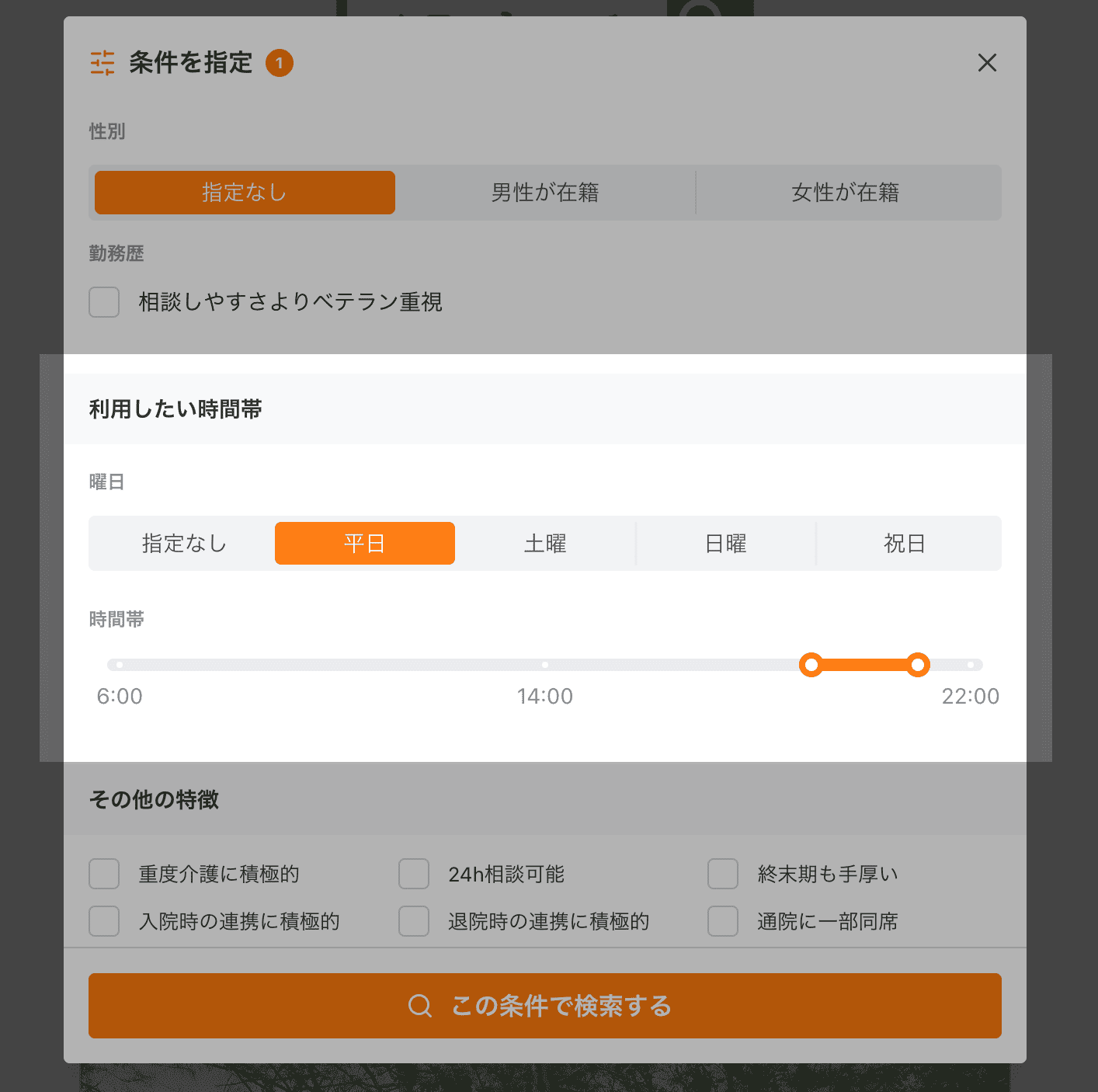Choose 日曜 day option
The image size is (1098, 1092).
(x=725, y=543)
